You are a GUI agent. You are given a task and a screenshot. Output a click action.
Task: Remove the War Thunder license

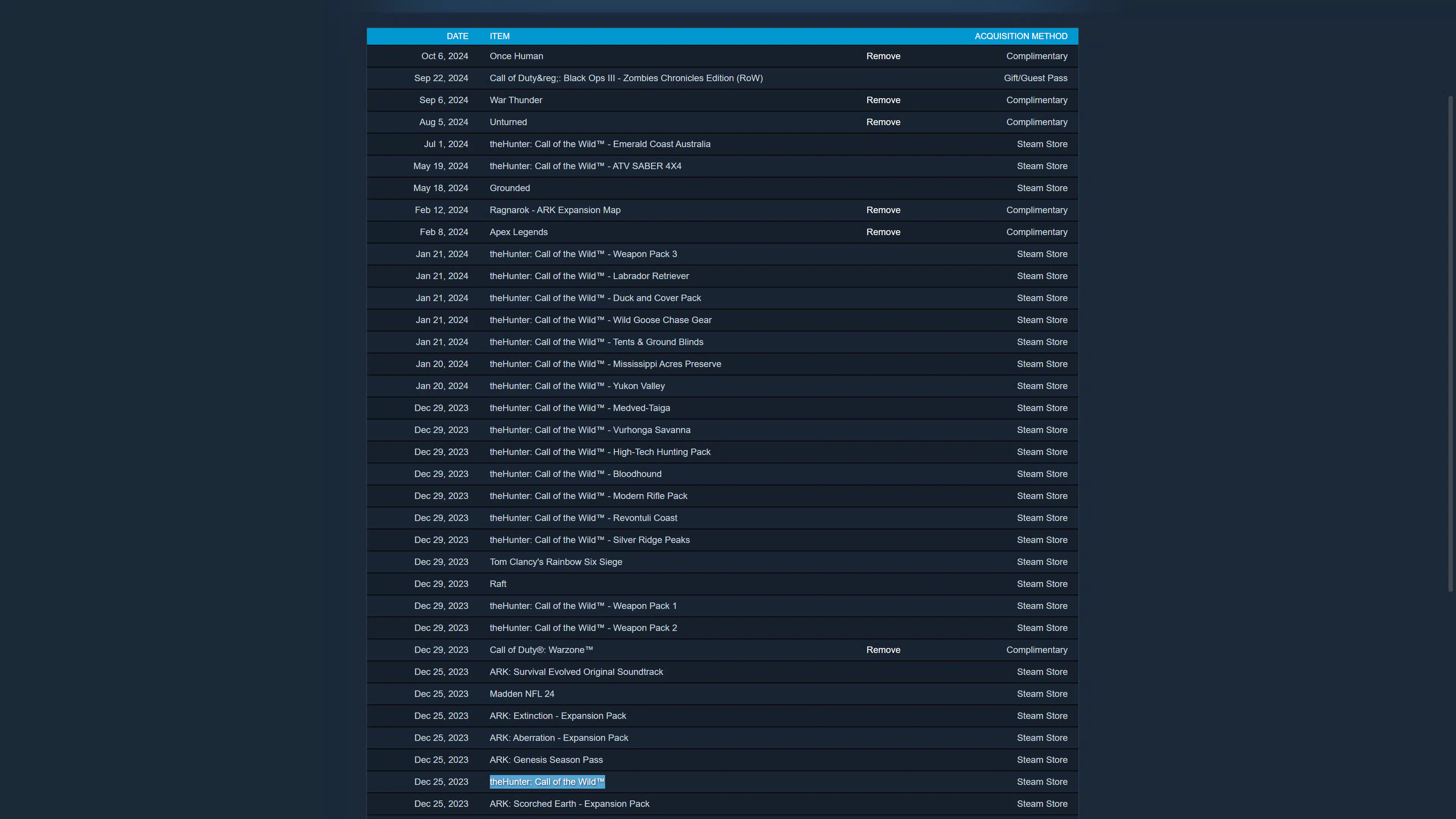pos(883,100)
